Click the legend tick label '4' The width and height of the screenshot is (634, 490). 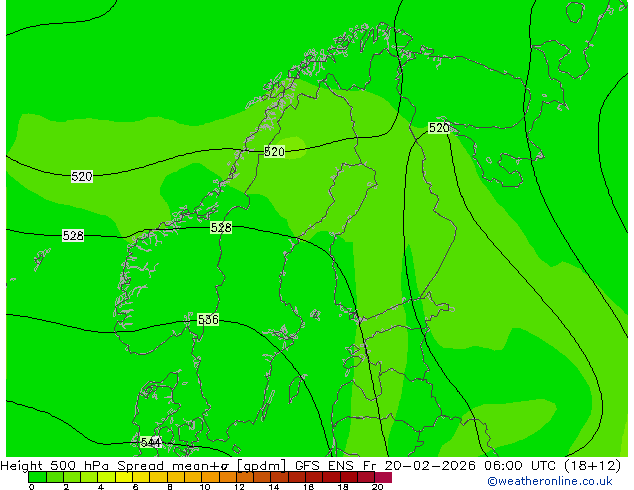pos(101,487)
